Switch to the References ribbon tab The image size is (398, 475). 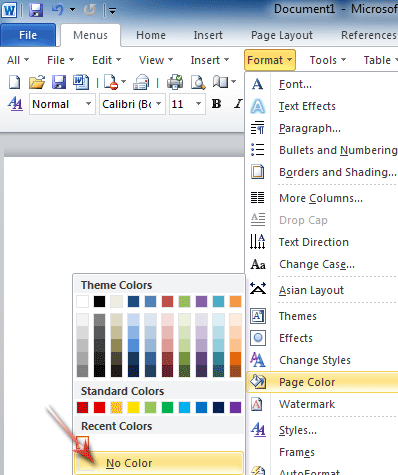(x=369, y=35)
